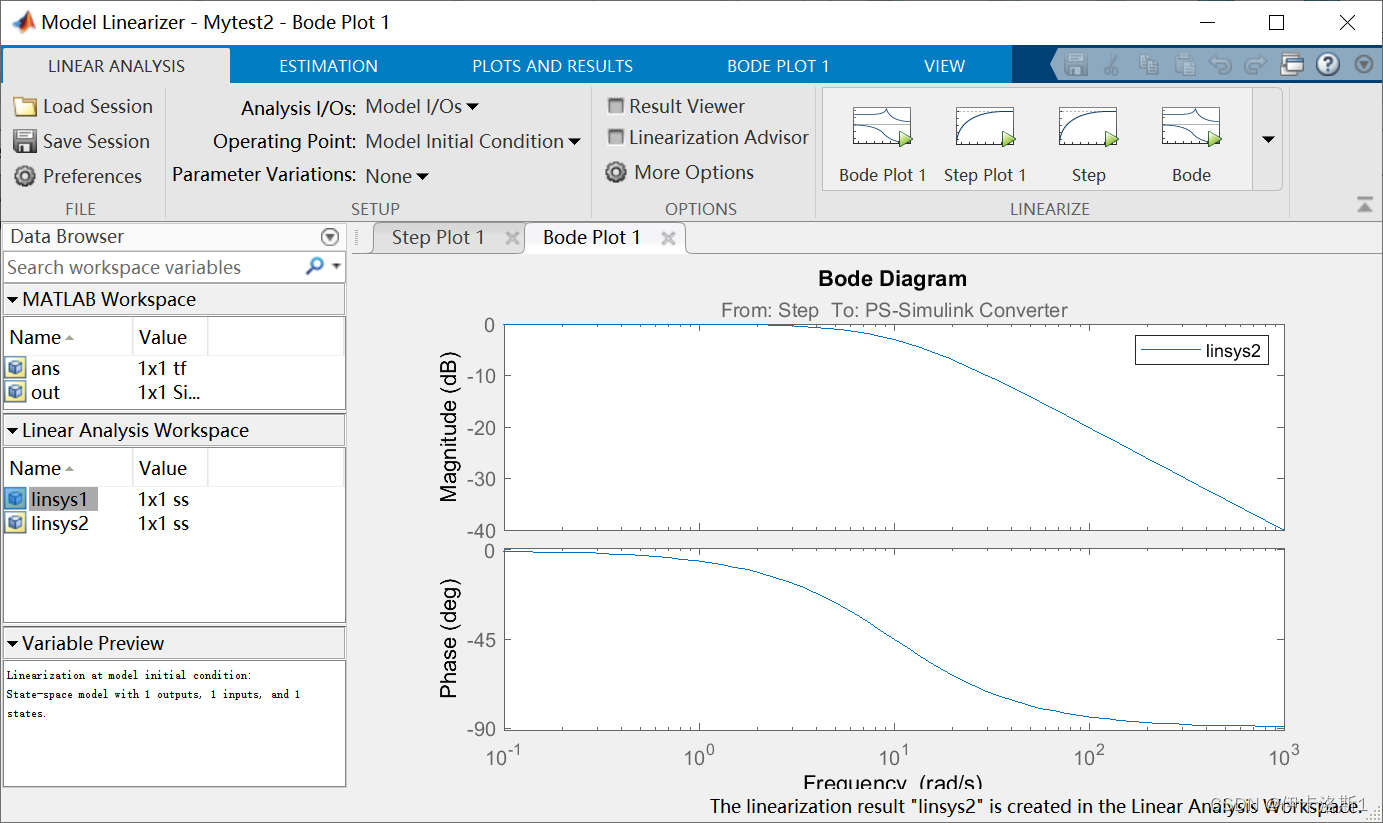
Task: Click the Copy icon in quick access toolbar
Action: click(1150, 65)
